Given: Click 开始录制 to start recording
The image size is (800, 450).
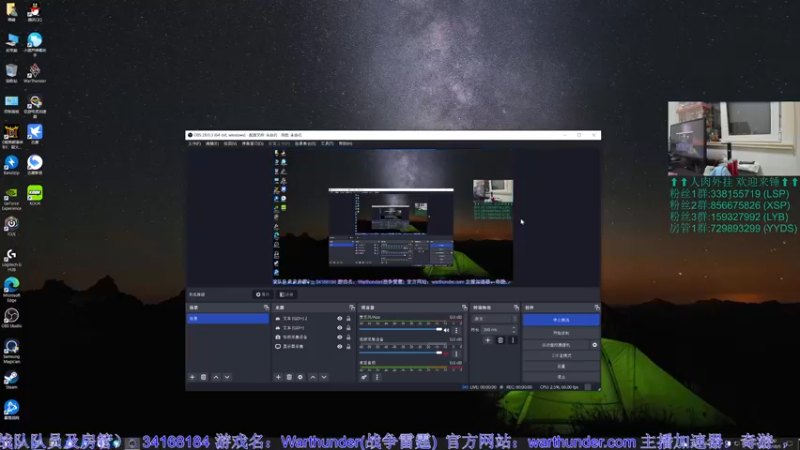Looking at the screenshot, I should pos(561,333).
